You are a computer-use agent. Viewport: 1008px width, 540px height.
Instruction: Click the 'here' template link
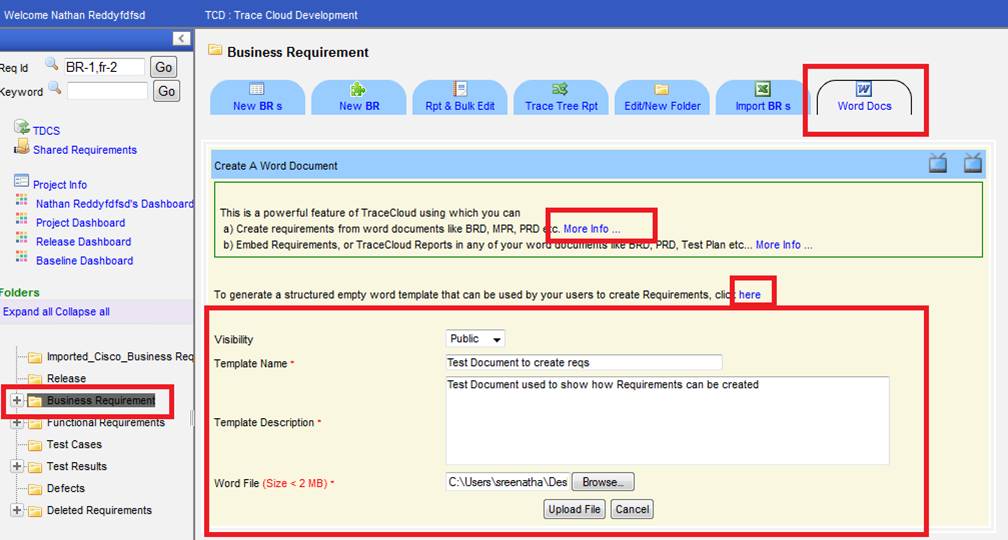click(749, 295)
